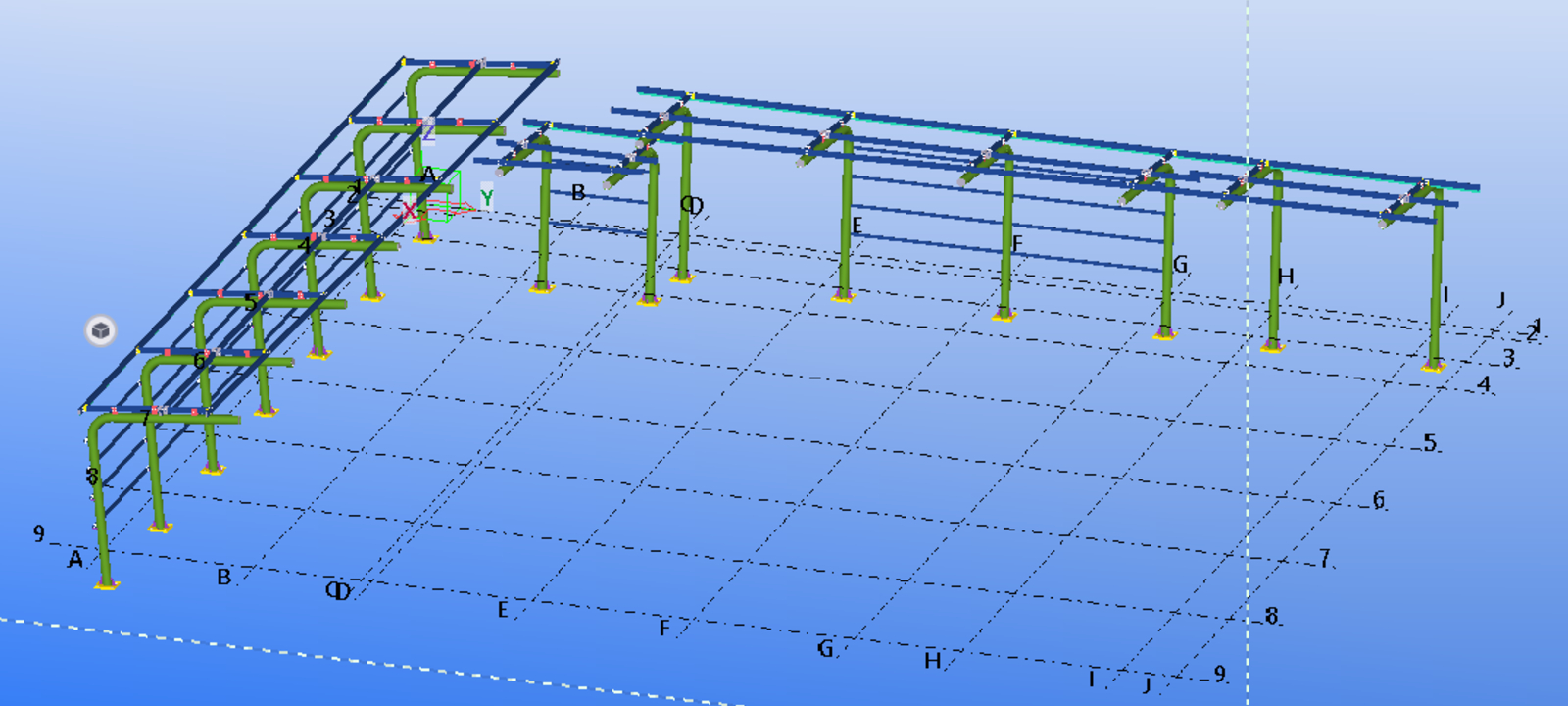This screenshot has width=1568, height=706.
Task: Select grid label G beside the green column
Action: [x=1180, y=265]
